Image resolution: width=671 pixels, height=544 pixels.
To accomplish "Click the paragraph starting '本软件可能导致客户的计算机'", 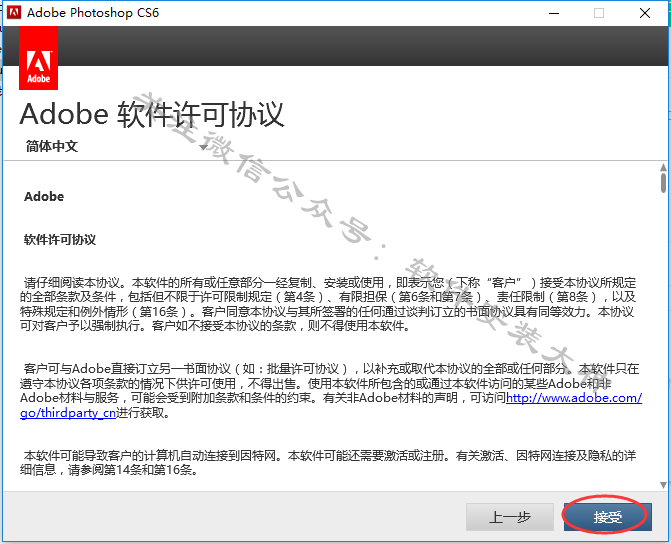I will pyautogui.click(x=328, y=463).
